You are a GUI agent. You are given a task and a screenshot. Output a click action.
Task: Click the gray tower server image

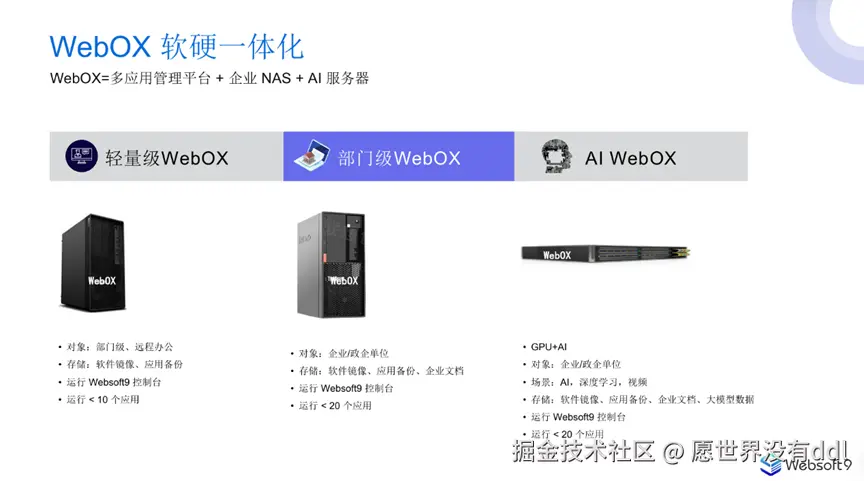[331, 264]
